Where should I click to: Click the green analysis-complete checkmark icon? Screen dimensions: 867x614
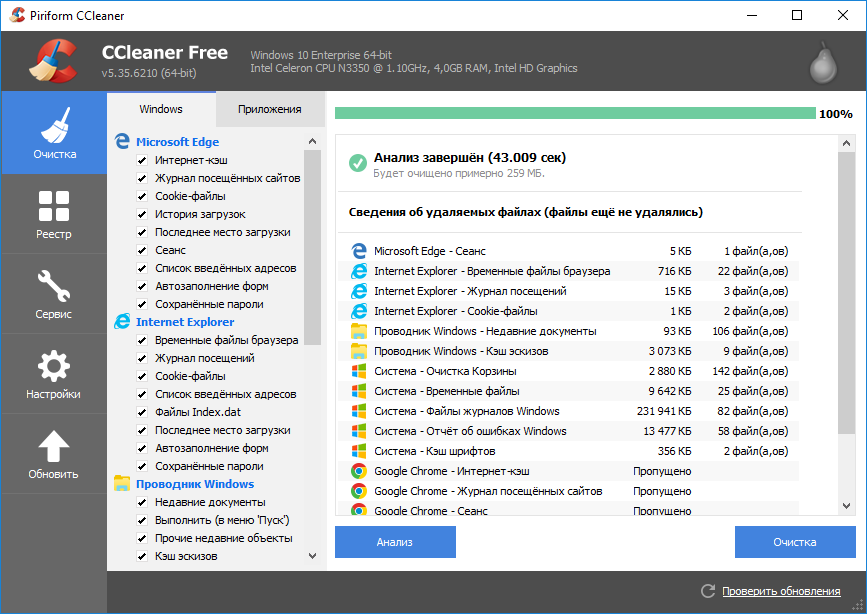(358, 163)
